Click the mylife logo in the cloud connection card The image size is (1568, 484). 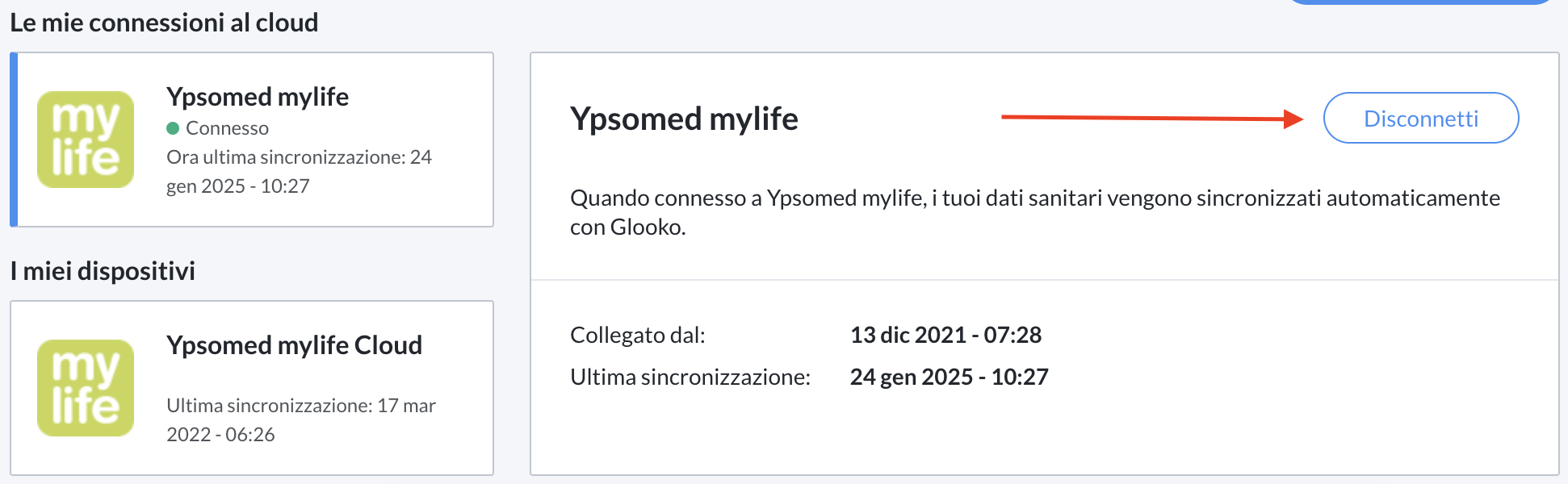coord(86,140)
